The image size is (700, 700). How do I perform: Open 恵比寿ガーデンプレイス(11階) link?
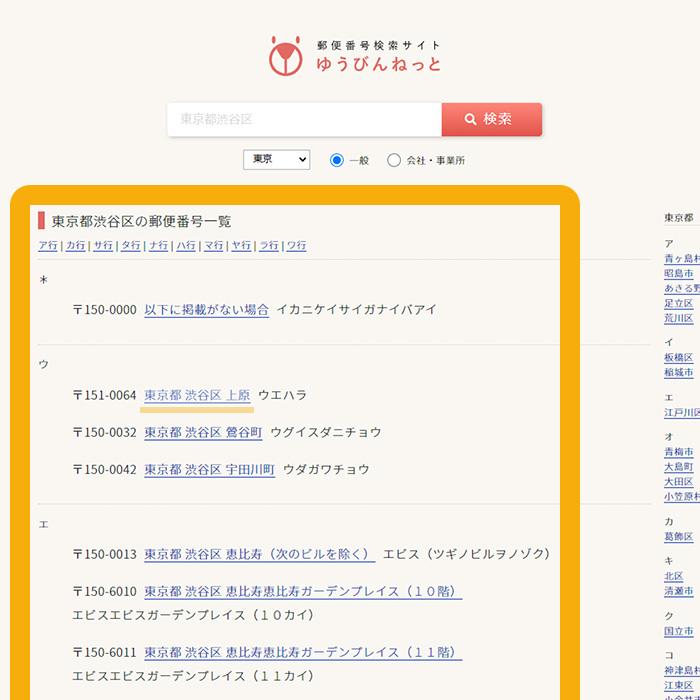[x=303, y=652]
